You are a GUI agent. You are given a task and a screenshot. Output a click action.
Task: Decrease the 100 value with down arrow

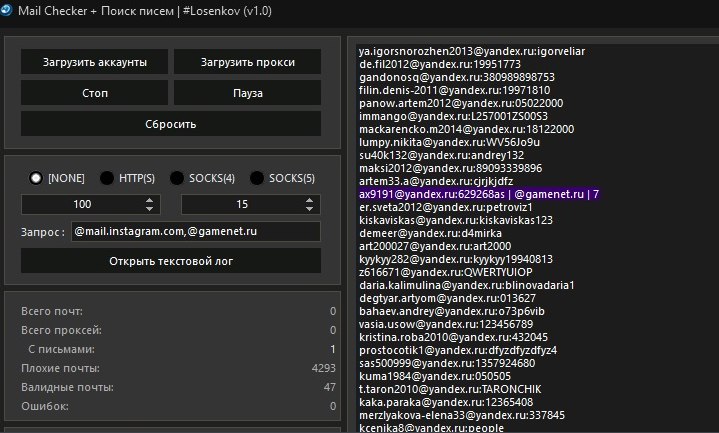[149, 209]
